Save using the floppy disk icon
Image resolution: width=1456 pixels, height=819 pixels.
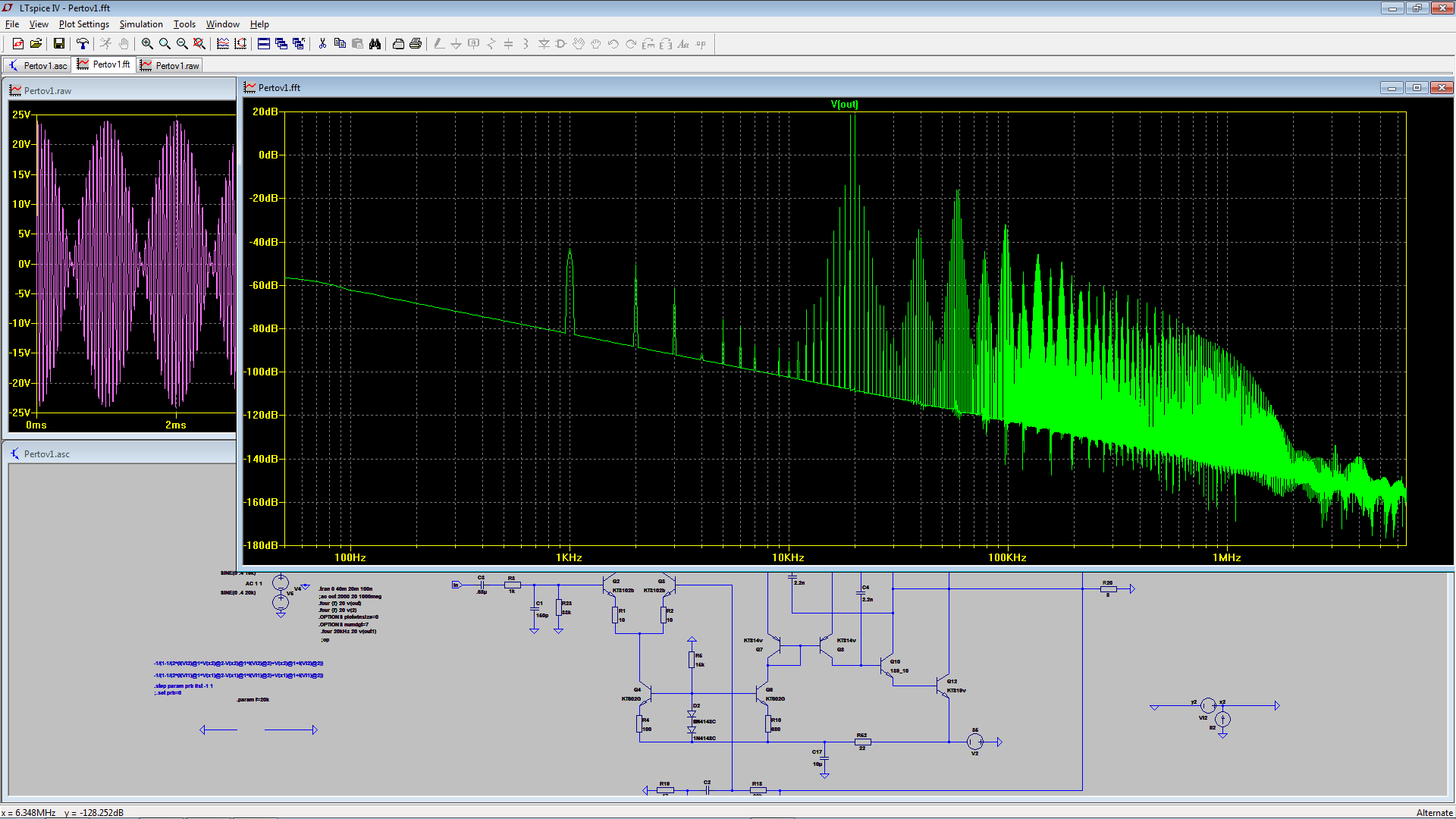coord(58,44)
